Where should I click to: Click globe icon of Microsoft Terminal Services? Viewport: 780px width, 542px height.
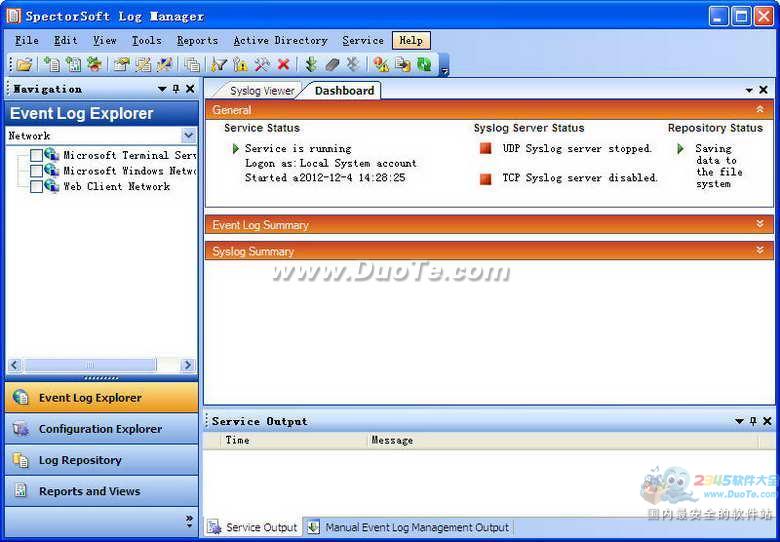(52, 154)
